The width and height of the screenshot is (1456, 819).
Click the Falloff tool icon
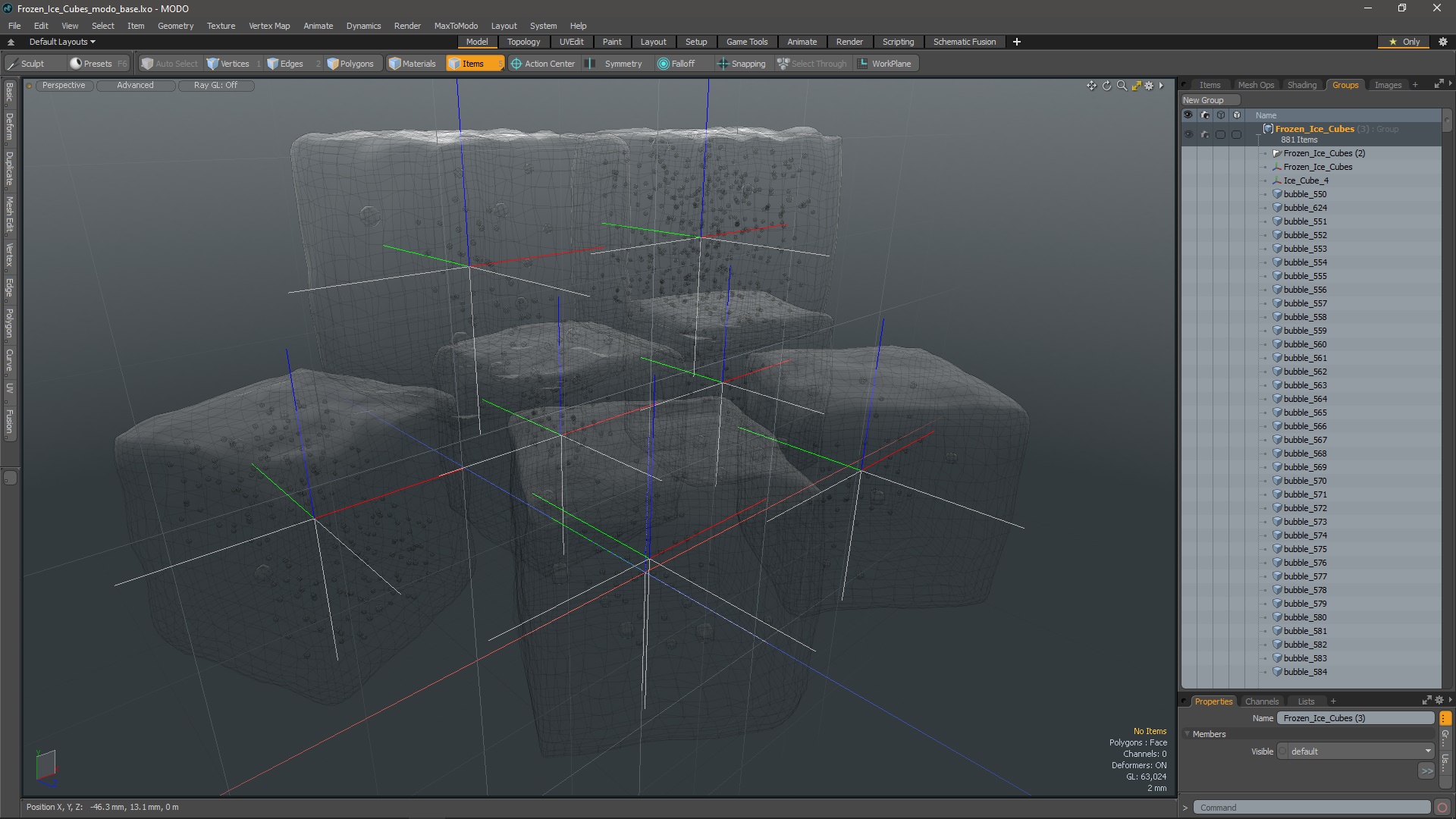[664, 64]
